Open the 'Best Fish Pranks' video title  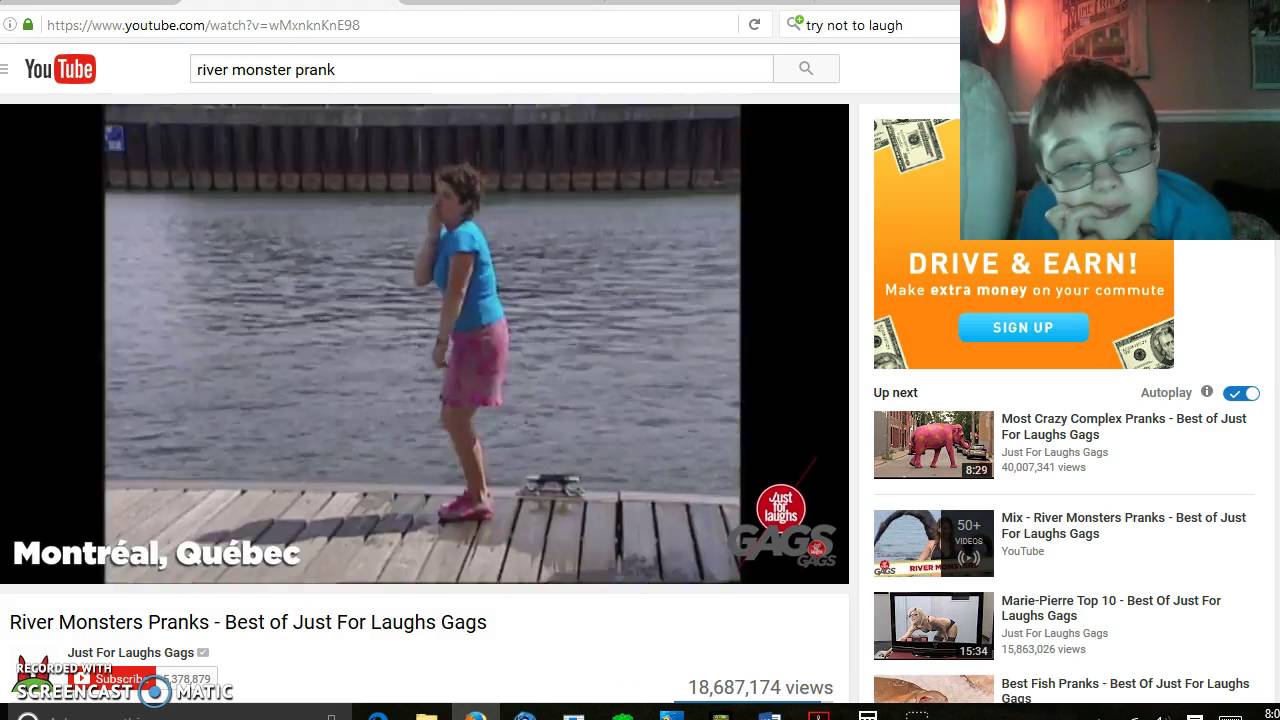coord(1125,690)
